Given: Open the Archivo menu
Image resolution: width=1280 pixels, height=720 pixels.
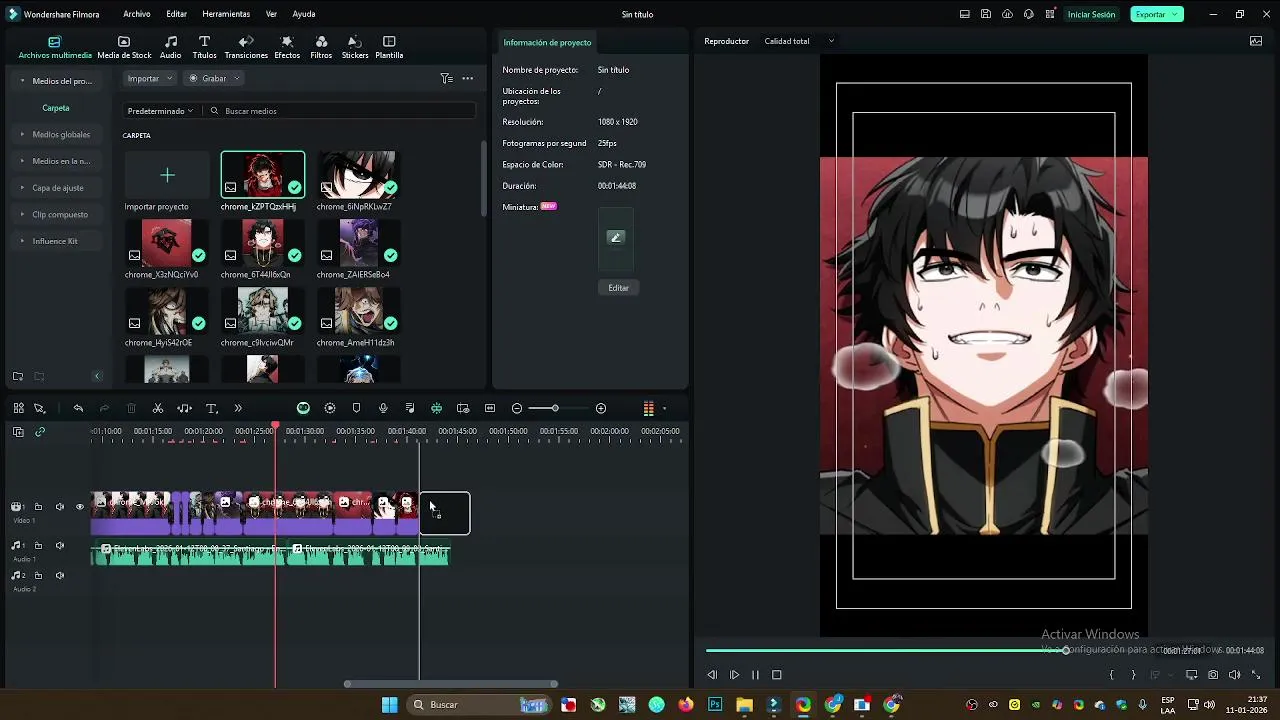Looking at the screenshot, I should [137, 14].
